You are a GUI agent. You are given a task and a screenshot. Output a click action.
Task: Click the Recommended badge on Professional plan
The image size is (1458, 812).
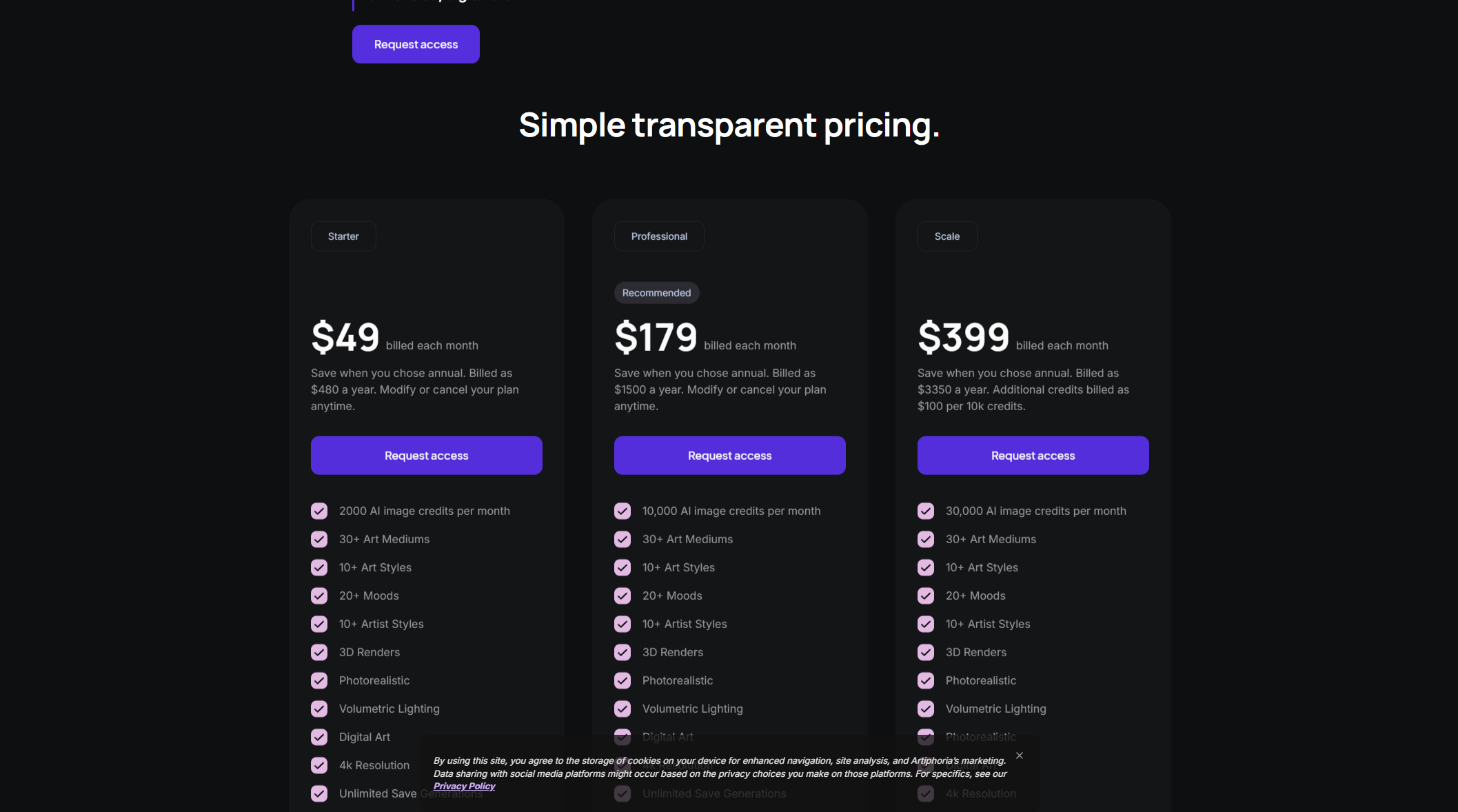656,293
